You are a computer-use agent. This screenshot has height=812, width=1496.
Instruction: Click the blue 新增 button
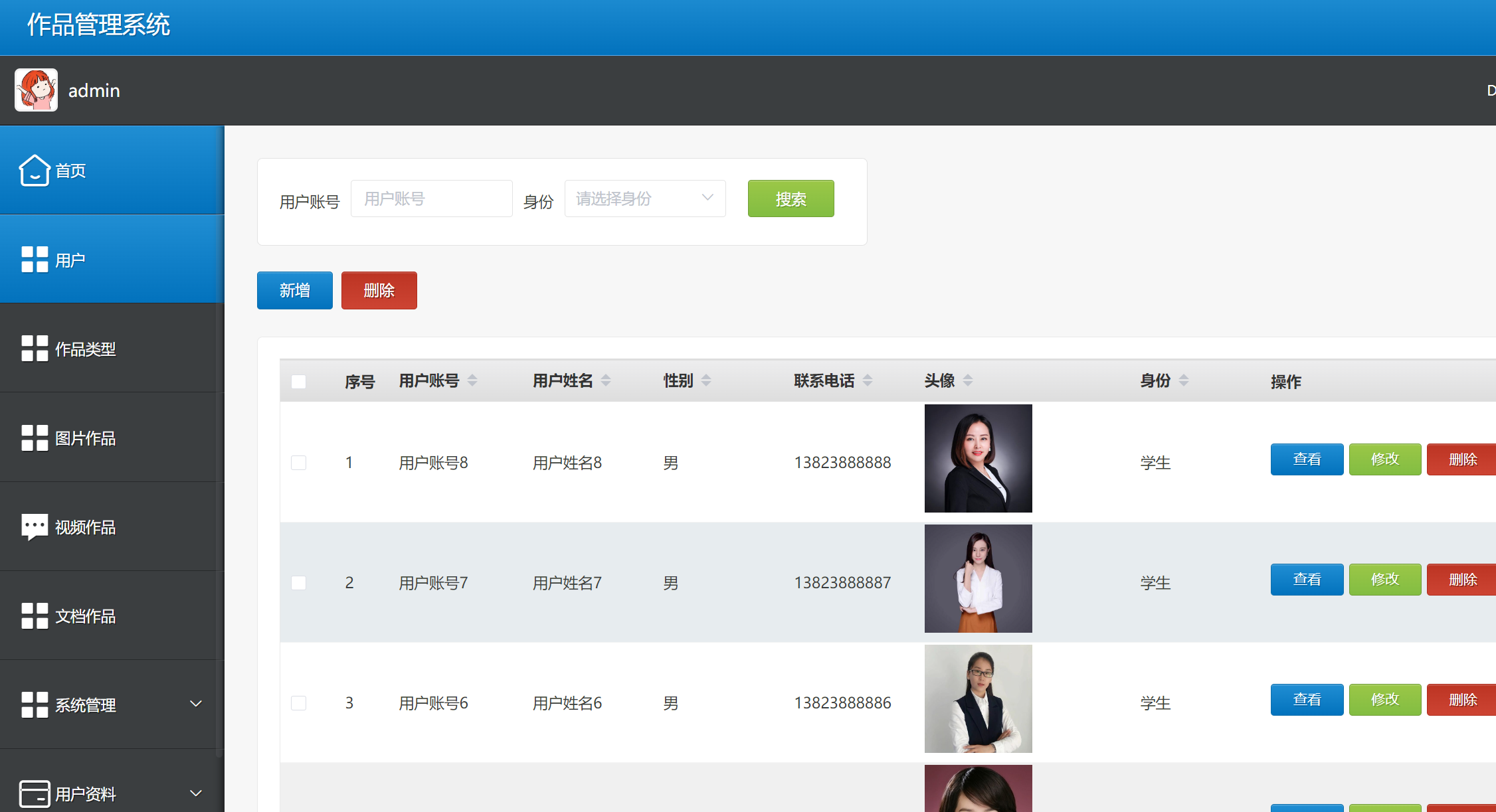(294, 290)
